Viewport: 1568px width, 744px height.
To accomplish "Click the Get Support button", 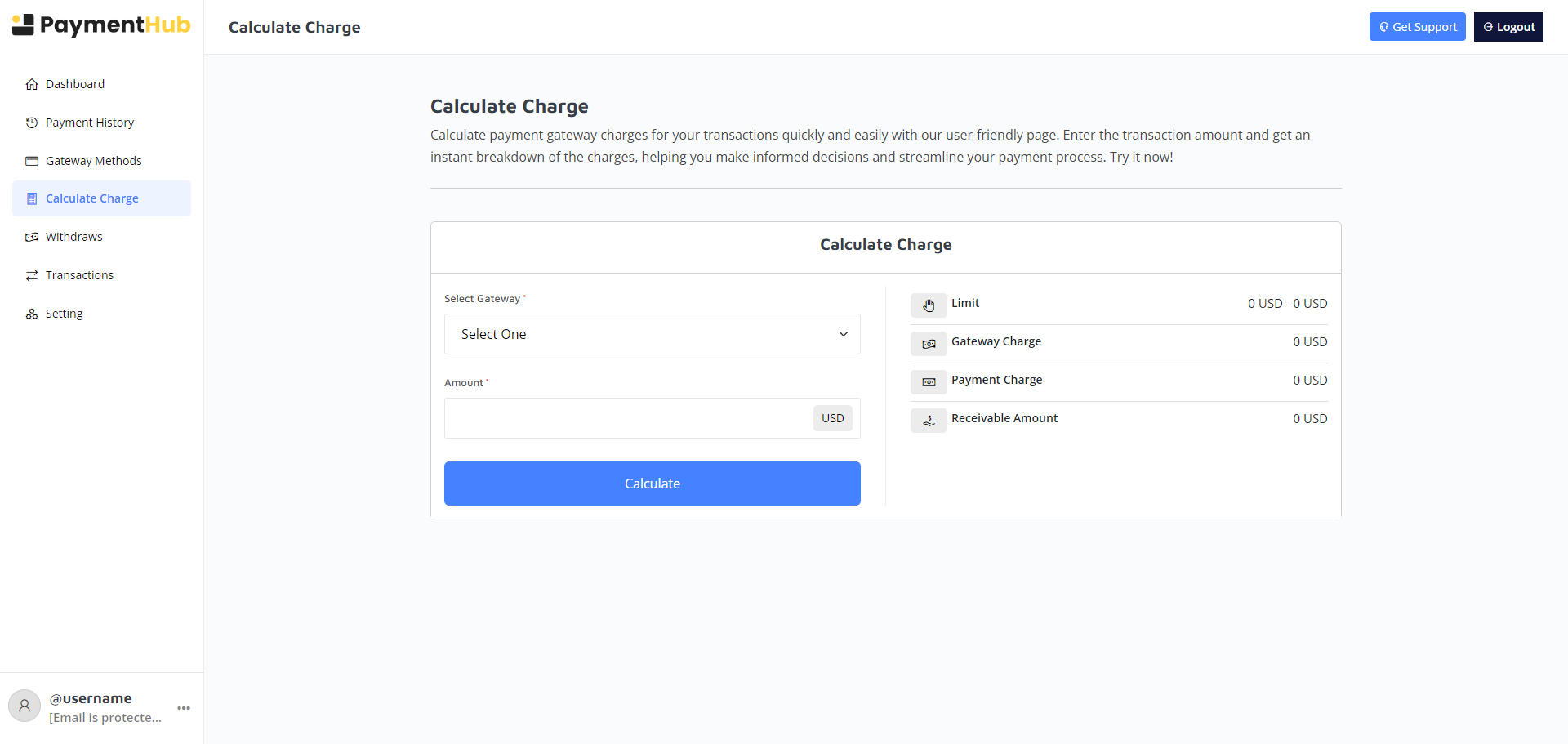I will click(x=1417, y=26).
